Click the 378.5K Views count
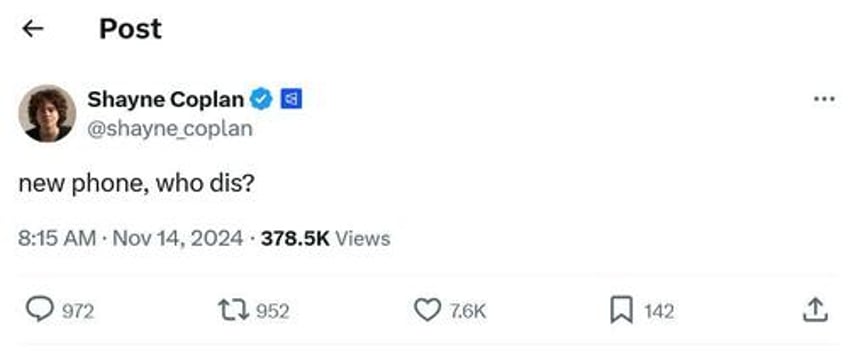Screen dimensions: 848x361 (325, 238)
